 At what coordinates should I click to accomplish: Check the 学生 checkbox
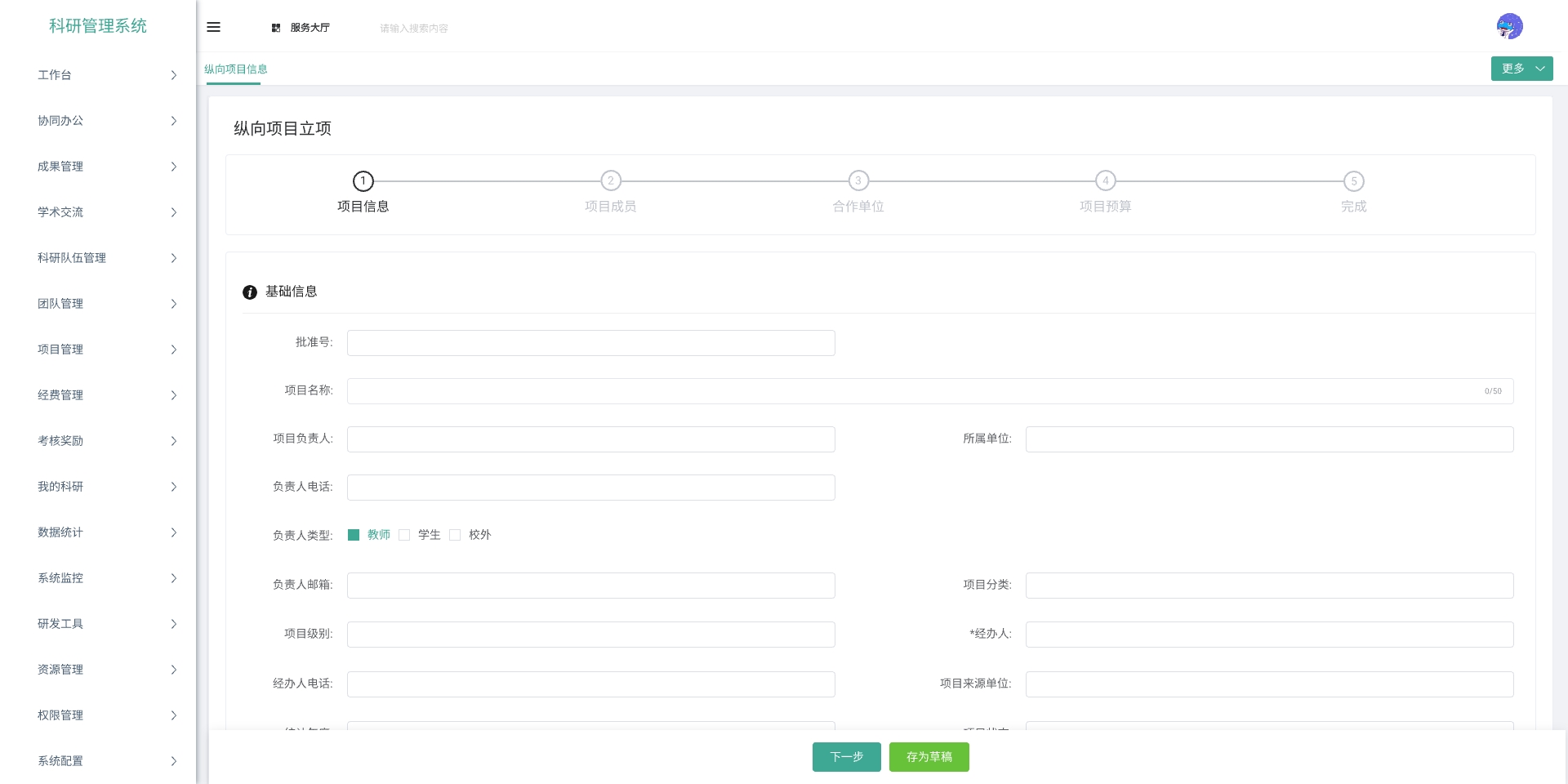coord(404,535)
